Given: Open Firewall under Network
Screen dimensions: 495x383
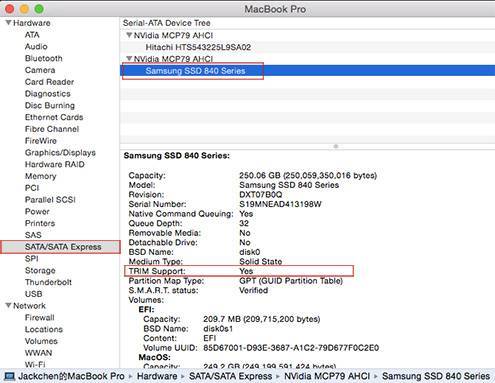Looking at the screenshot, I should pyautogui.click(x=39, y=318).
